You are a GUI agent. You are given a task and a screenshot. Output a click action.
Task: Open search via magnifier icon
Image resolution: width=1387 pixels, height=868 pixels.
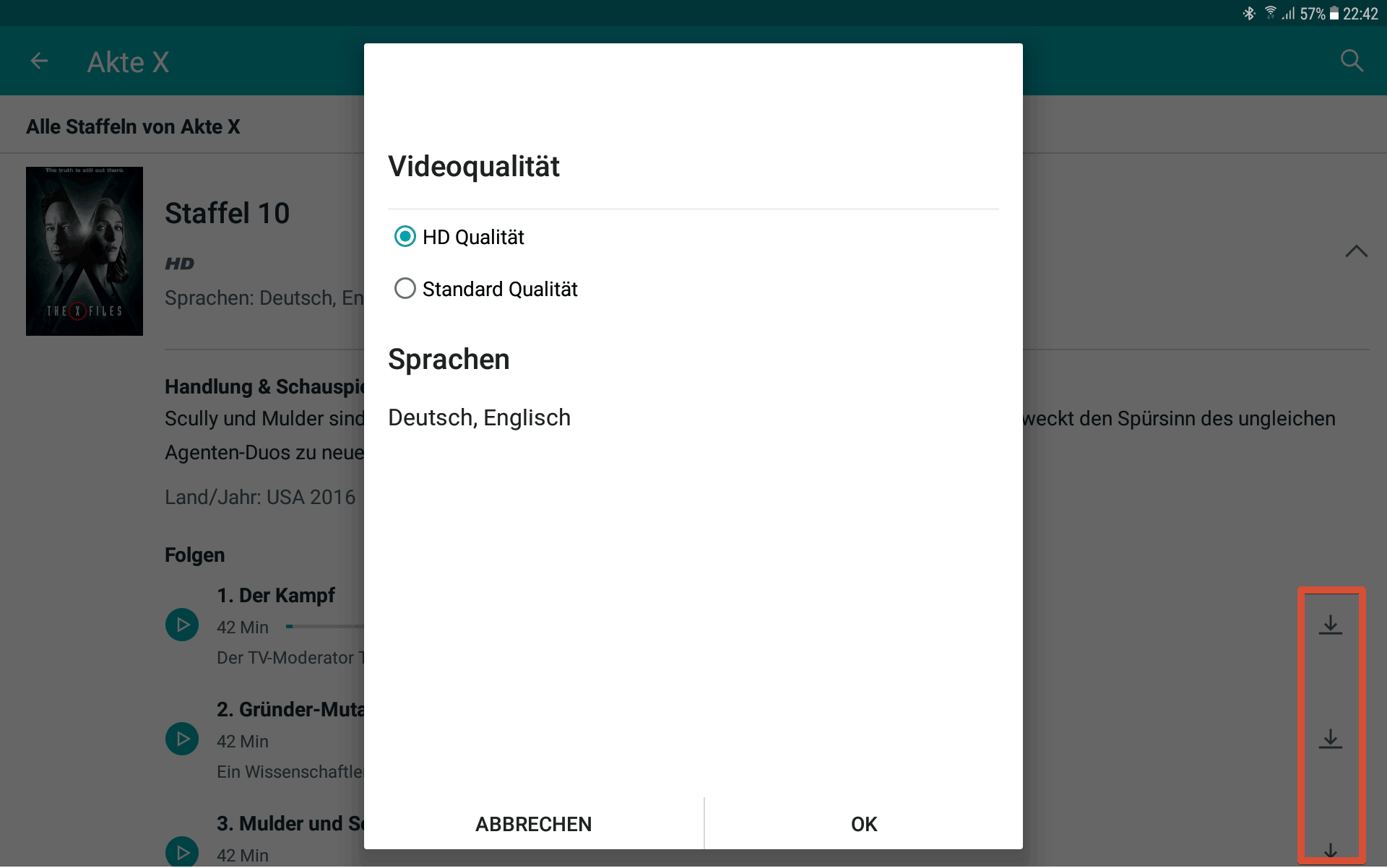(x=1352, y=61)
